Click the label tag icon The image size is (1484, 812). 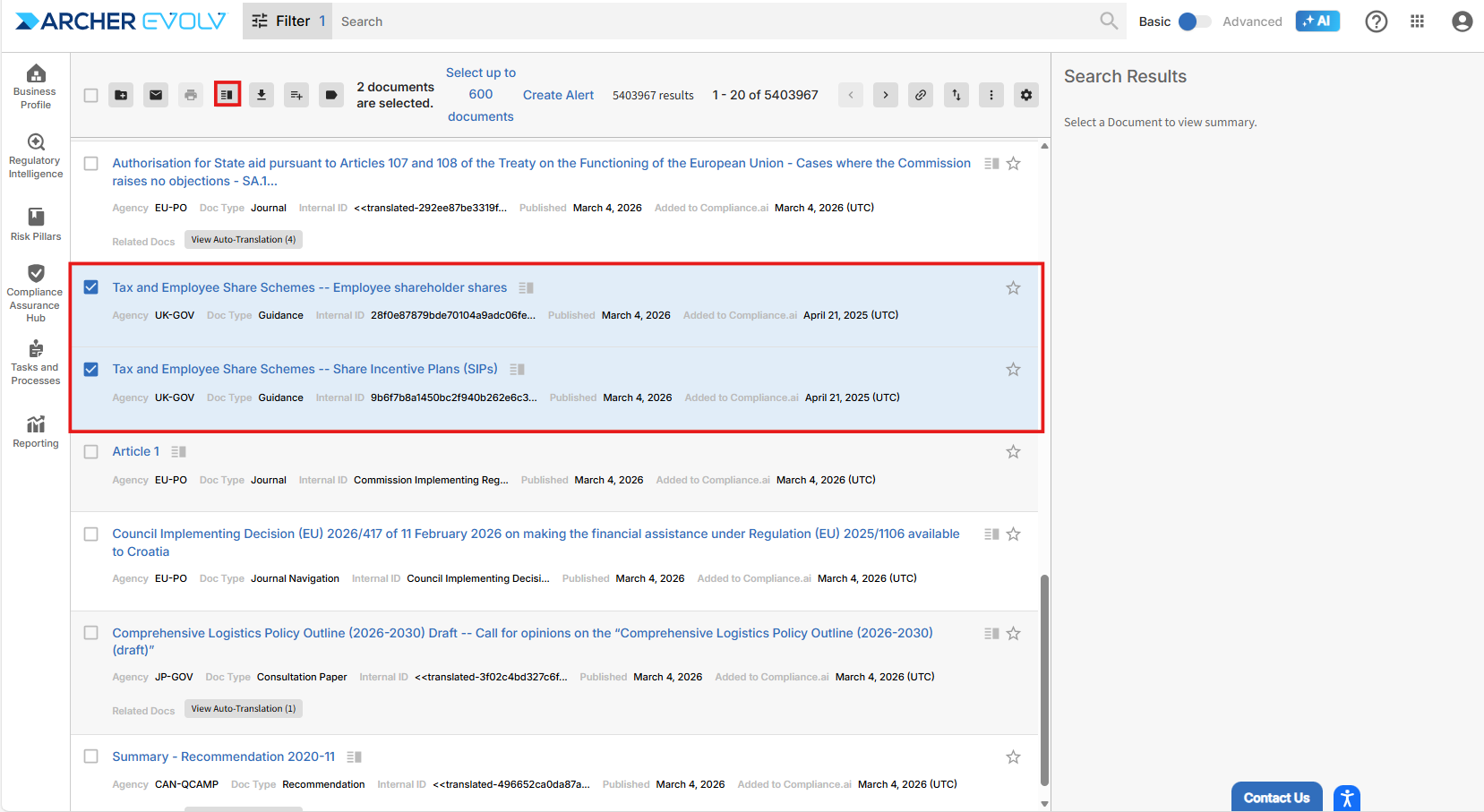tap(331, 95)
